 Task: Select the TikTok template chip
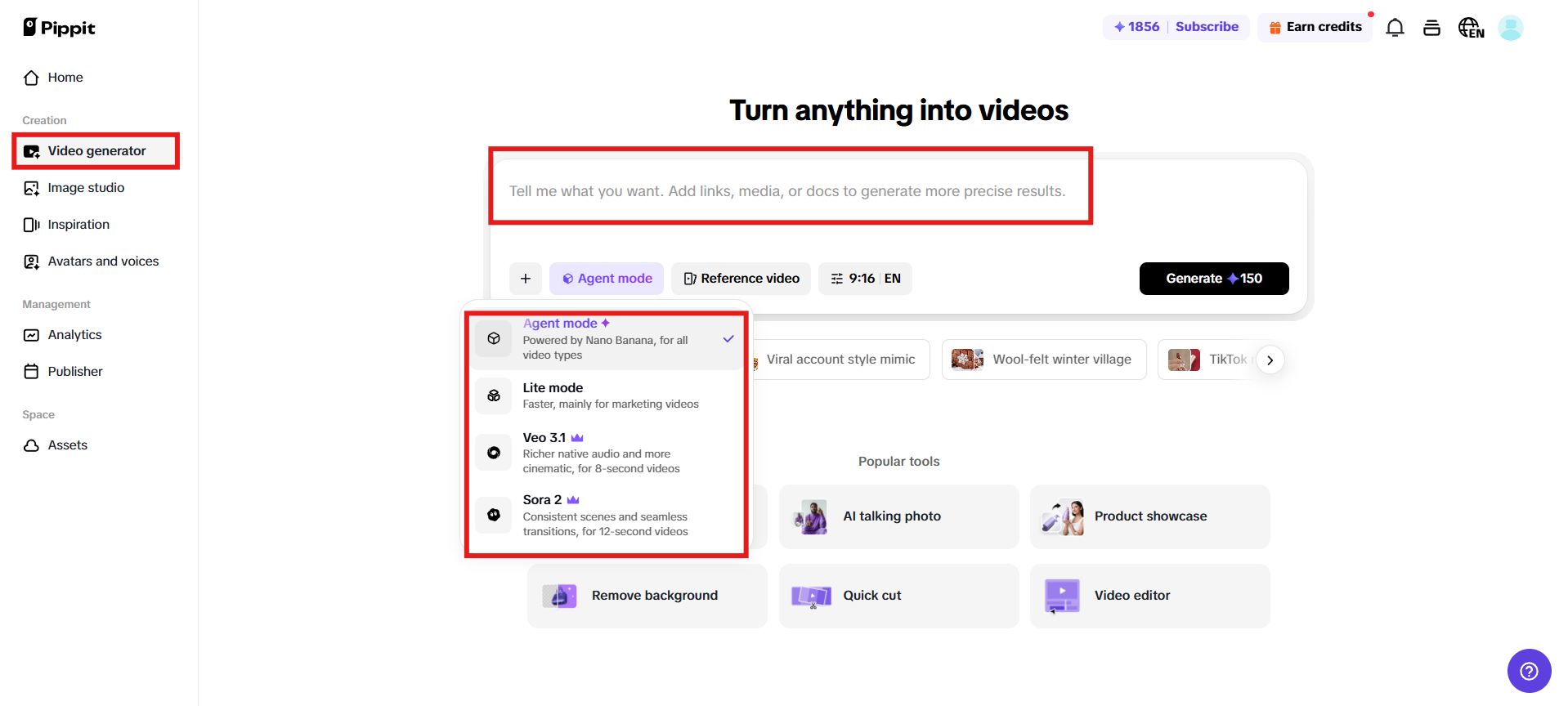[x=1208, y=360]
